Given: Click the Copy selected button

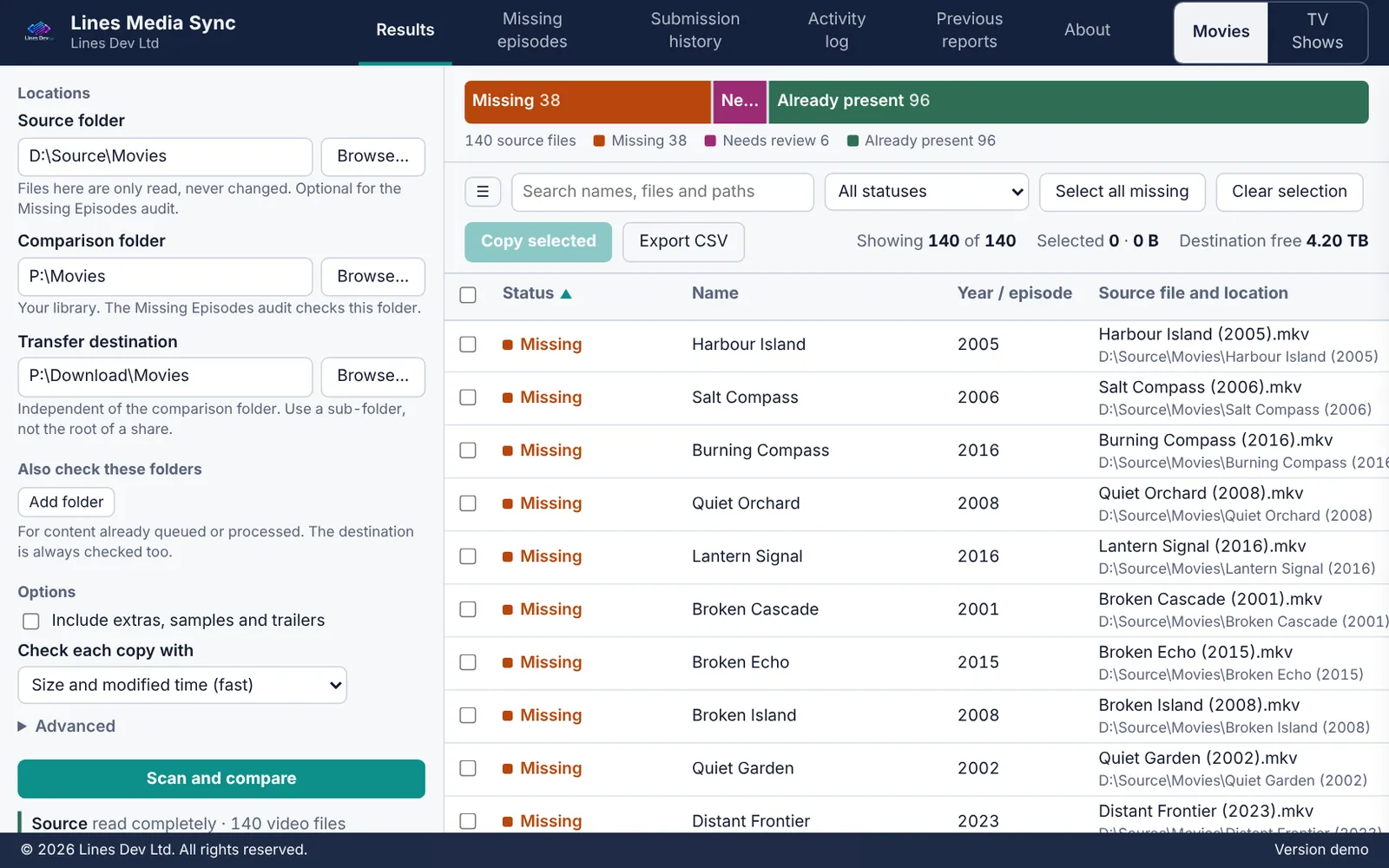Looking at the screenshot, I should click(538, 241).
